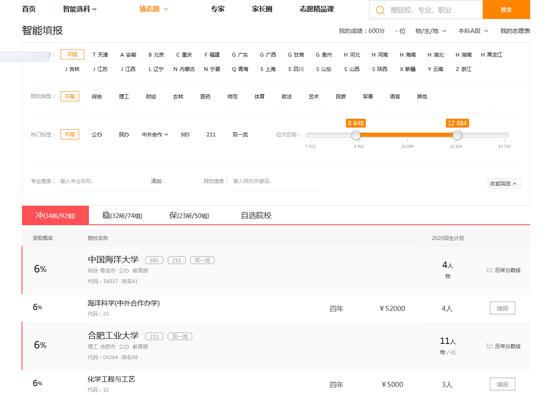Open the 志愿精品课 menu item
550x395 pixels.
316,9
